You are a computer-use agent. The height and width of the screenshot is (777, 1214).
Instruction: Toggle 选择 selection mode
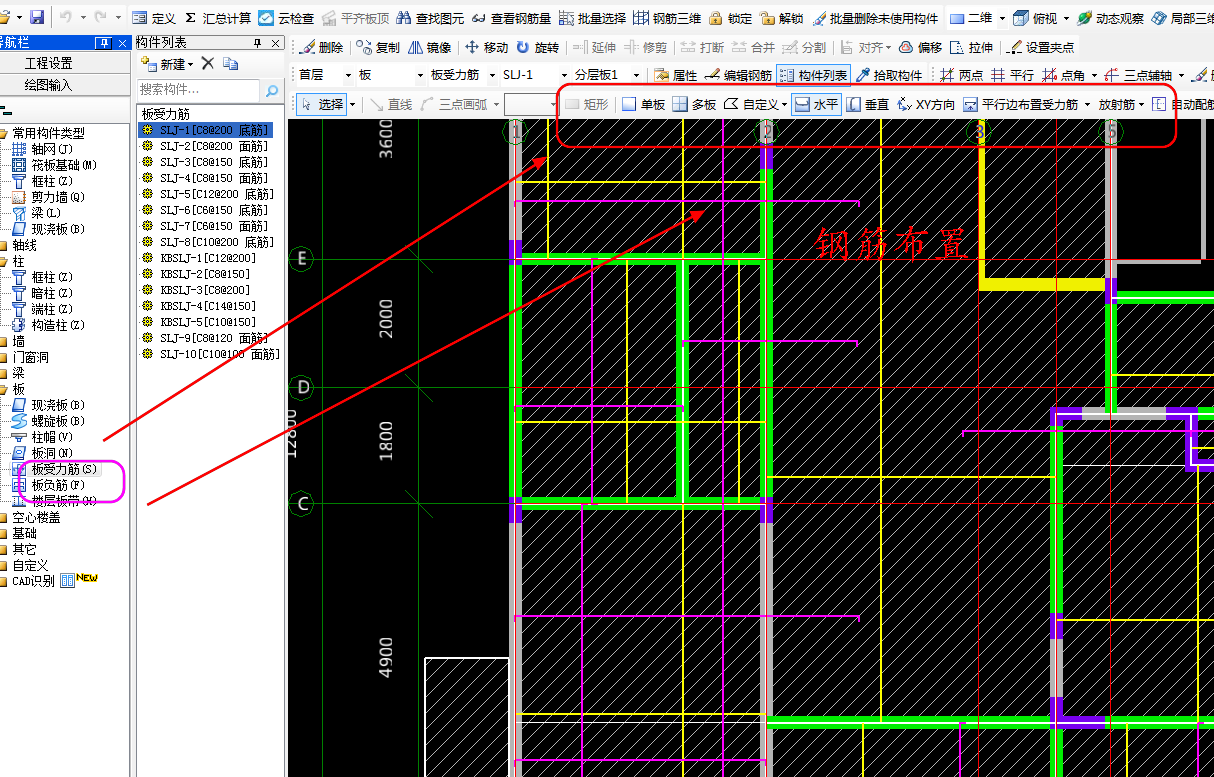(321, 104)
